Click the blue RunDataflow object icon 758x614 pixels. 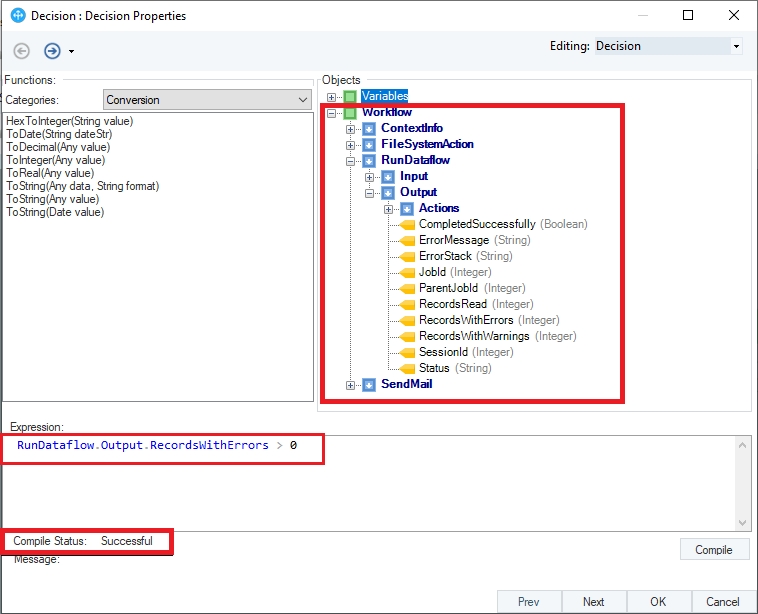369,160
